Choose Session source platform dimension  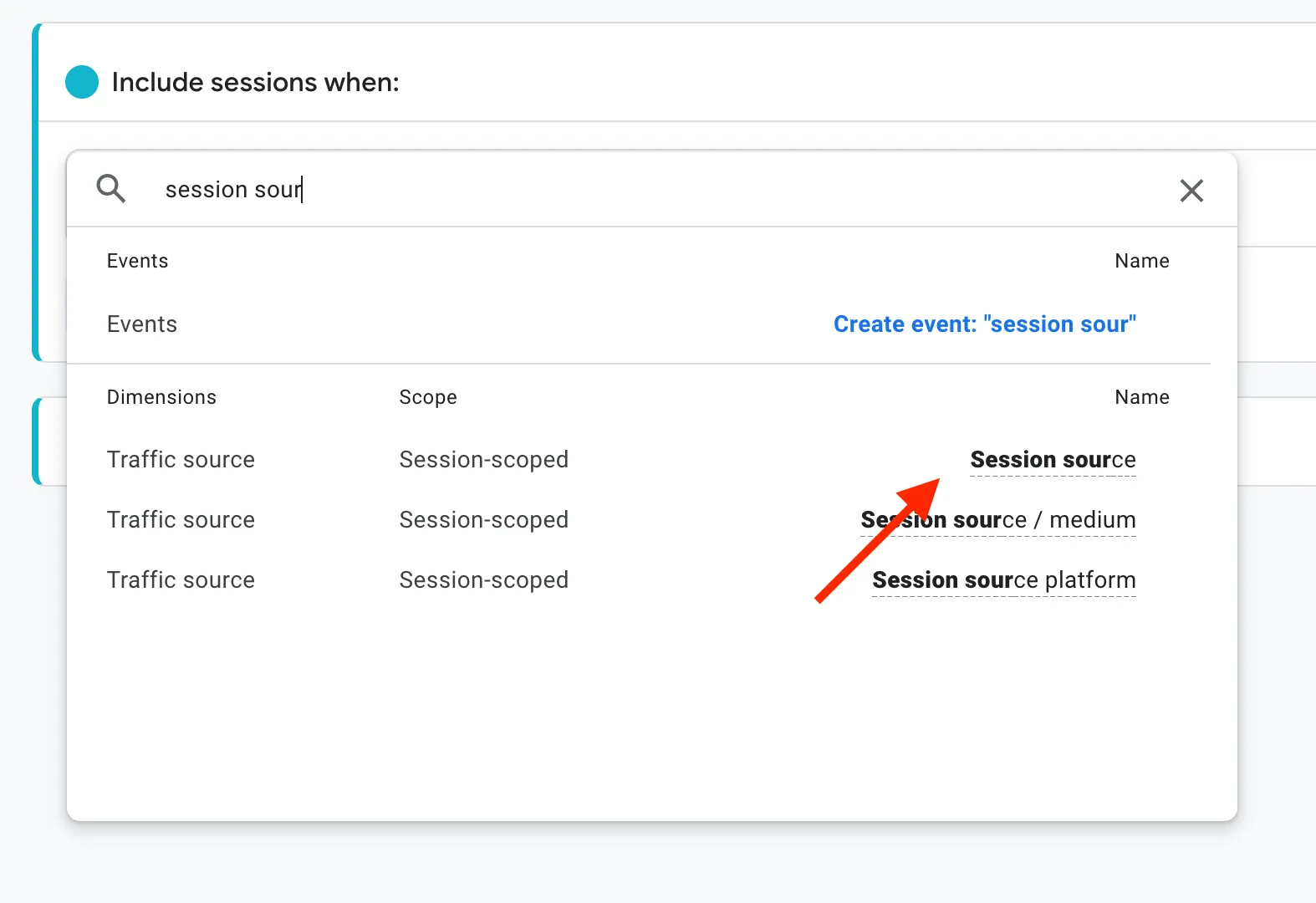(x=1004, y=580)
